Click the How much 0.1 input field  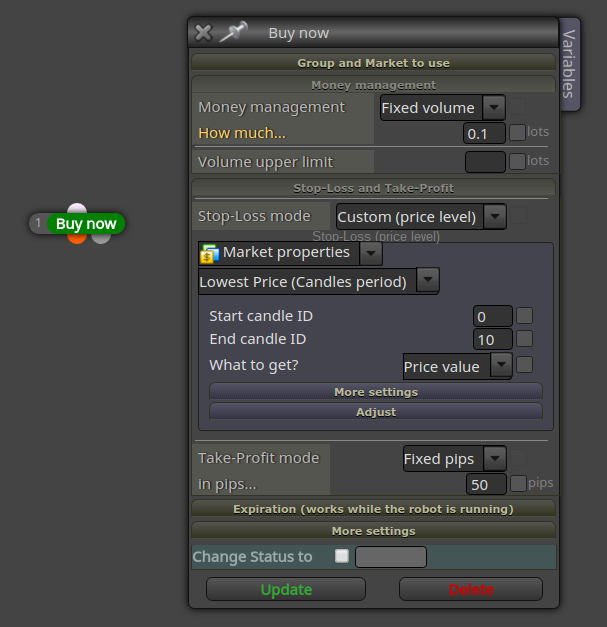[484, 133]
